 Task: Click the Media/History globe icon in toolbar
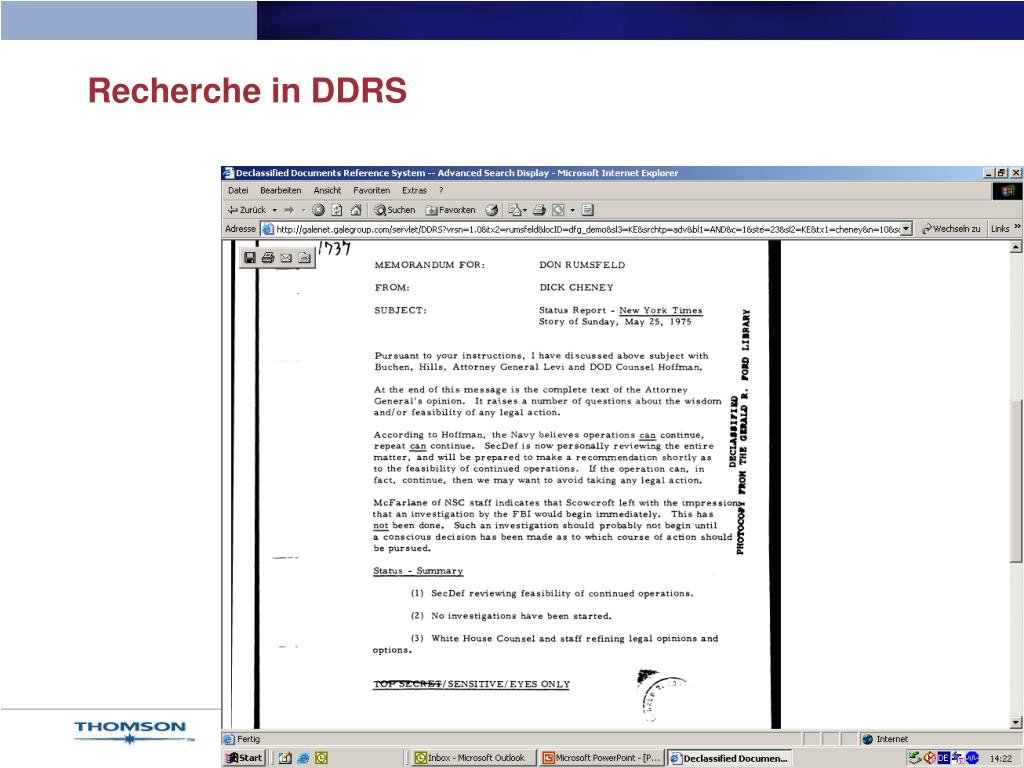point(492,210)
